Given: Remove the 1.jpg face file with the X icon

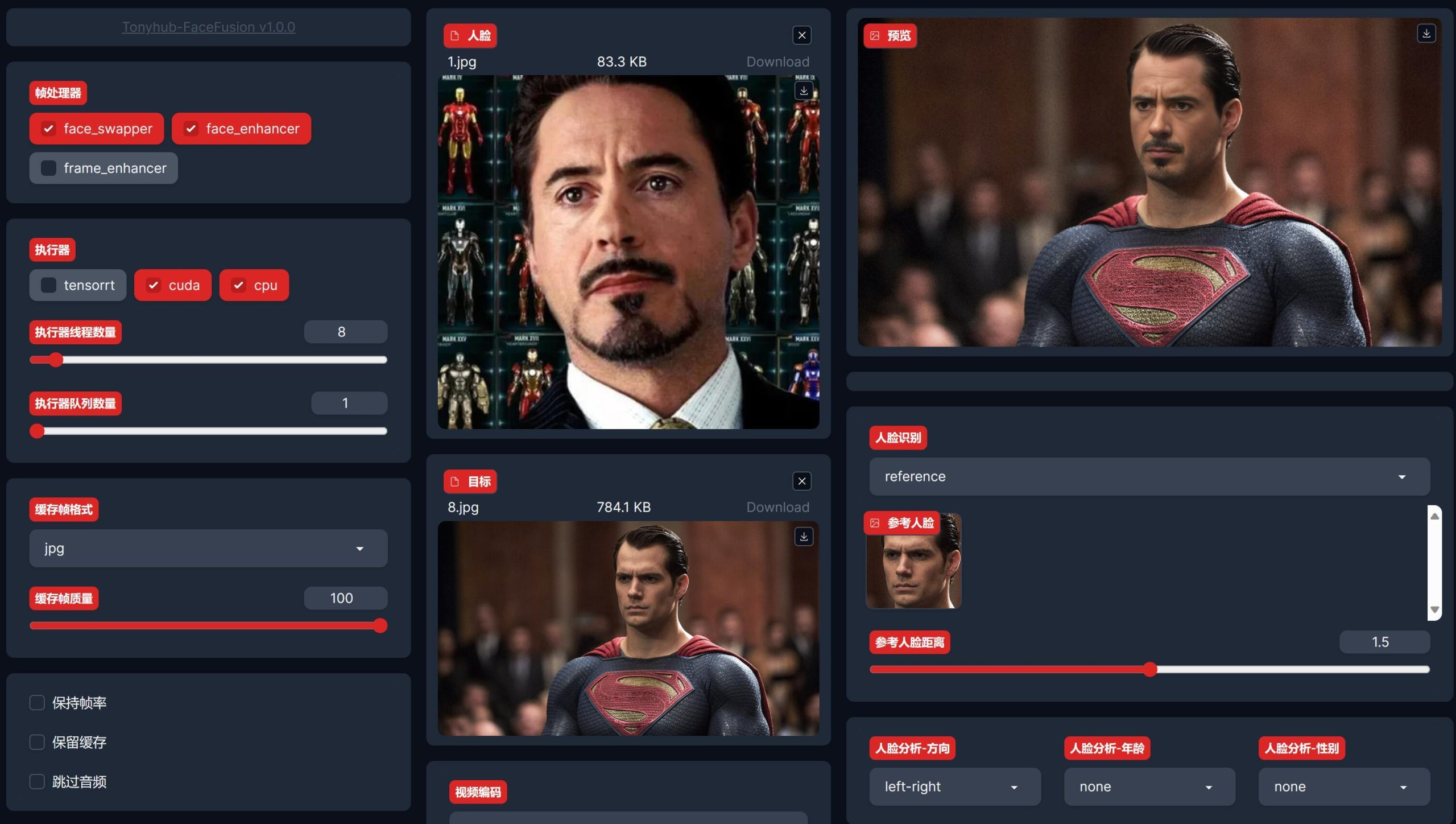Looking at the screenshot, I should [802, 35].
